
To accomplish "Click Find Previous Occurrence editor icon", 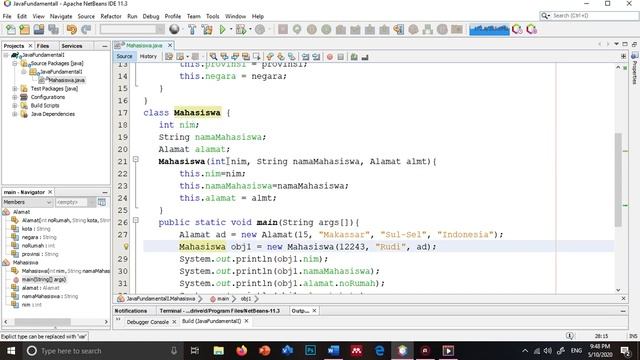I will (x=224, y=57).
